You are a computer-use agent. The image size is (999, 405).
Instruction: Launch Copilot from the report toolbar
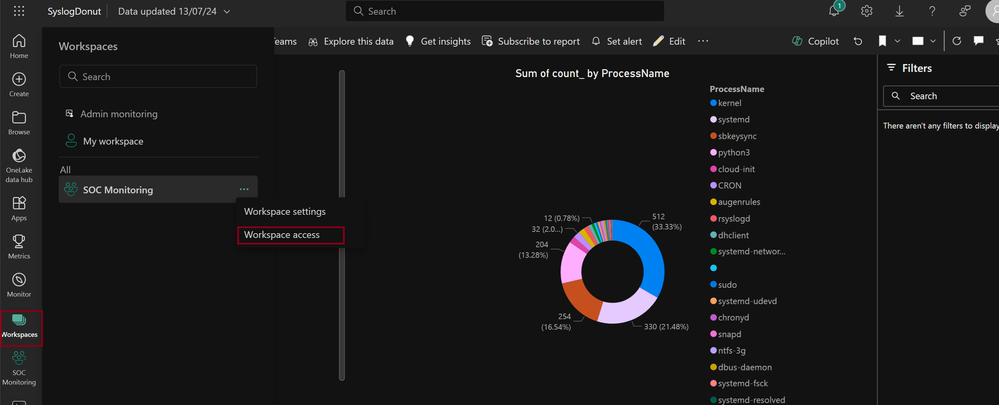pos(816,41)
